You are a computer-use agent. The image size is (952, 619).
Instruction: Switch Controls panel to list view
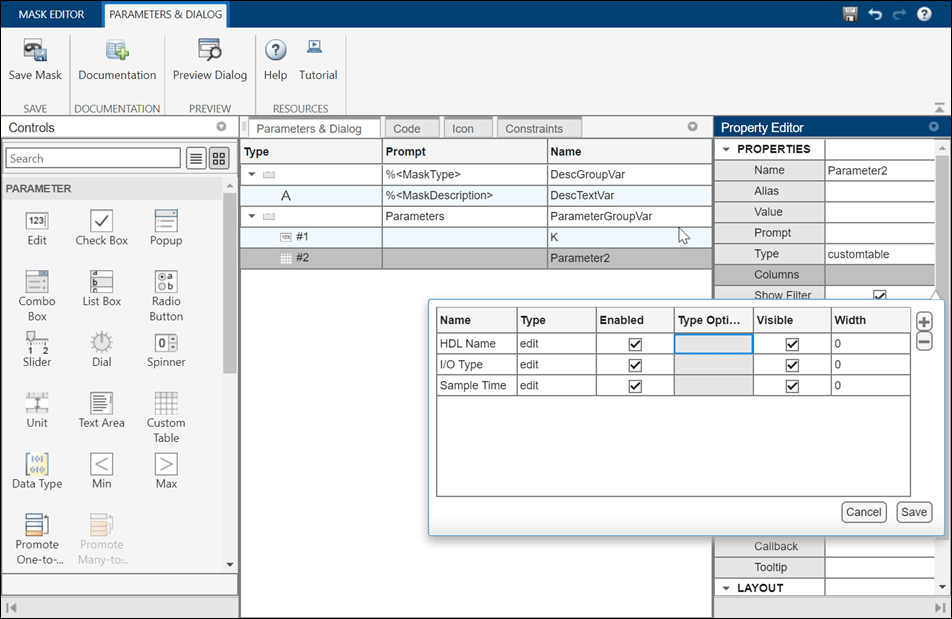(x=196, y=159)
